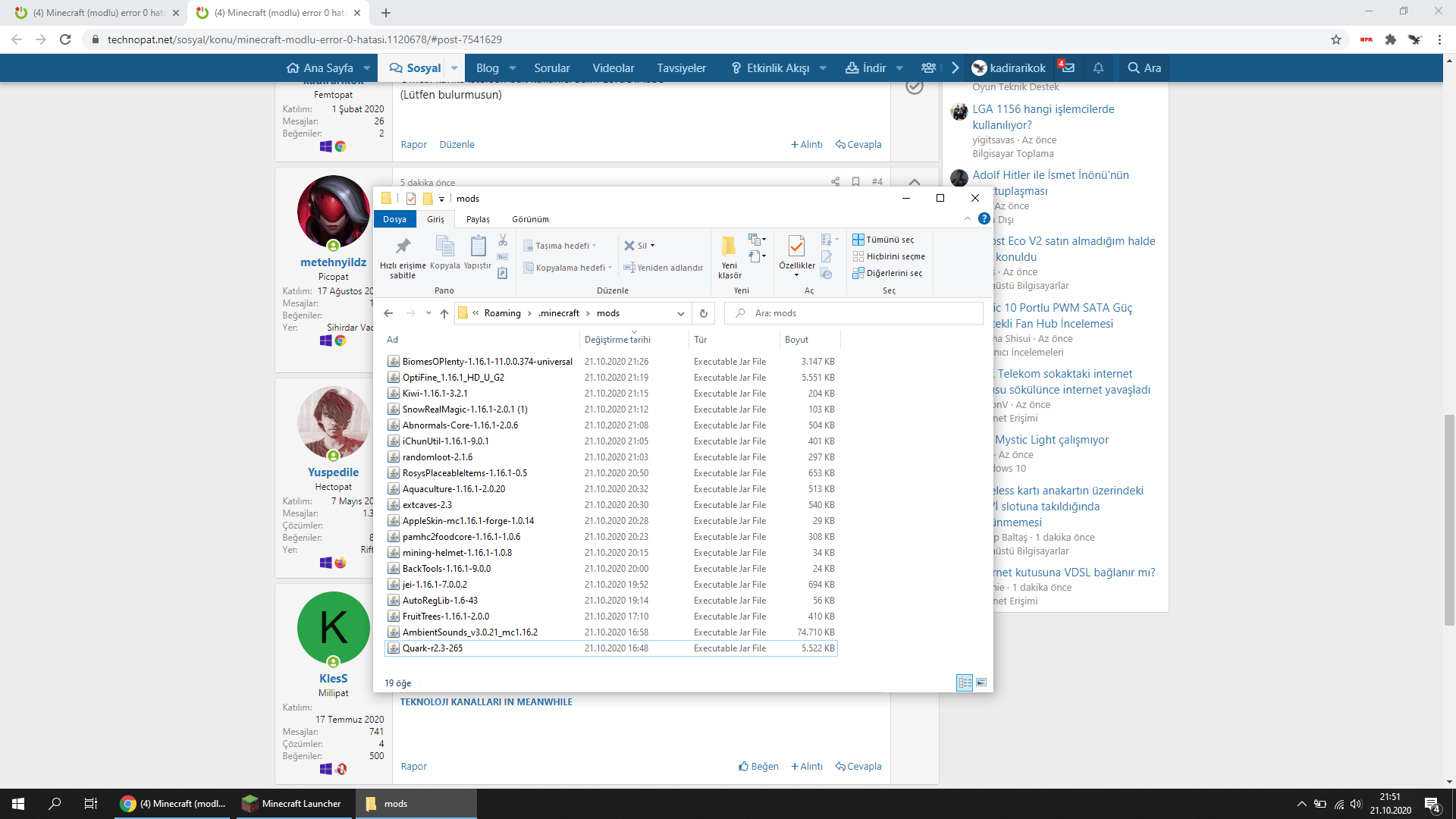Click Özellikler checkmark icon in ribbon

796,246
